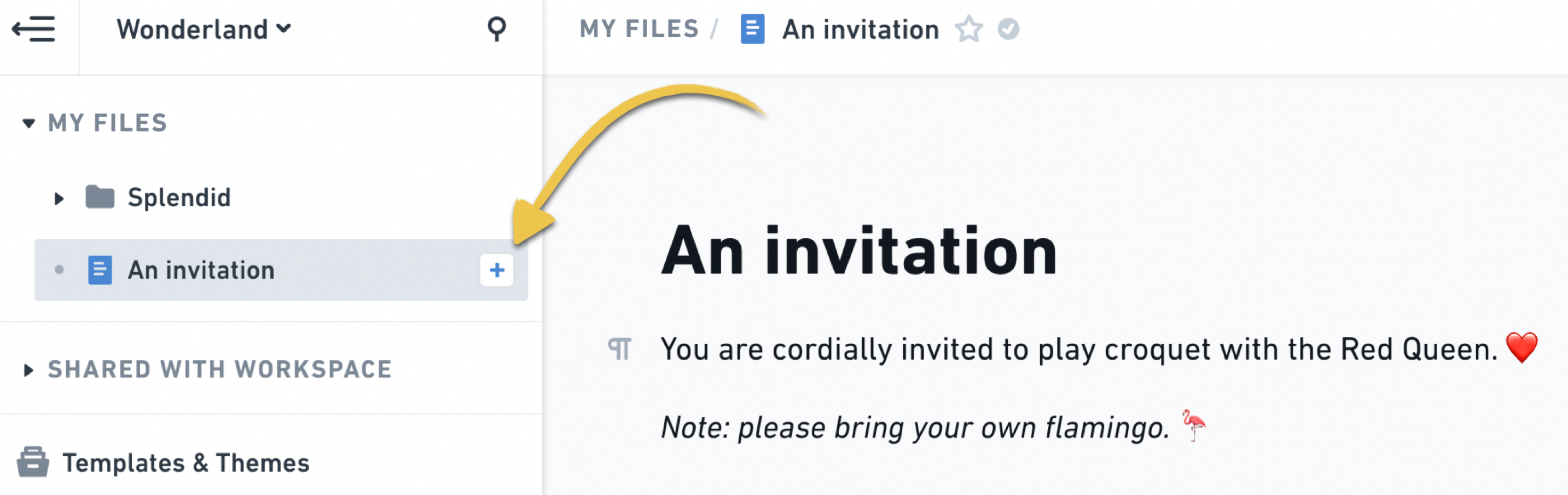Expand SHARED WITH WORKSPACE section
Viewport: 1568px width, 495px height.
27,369
